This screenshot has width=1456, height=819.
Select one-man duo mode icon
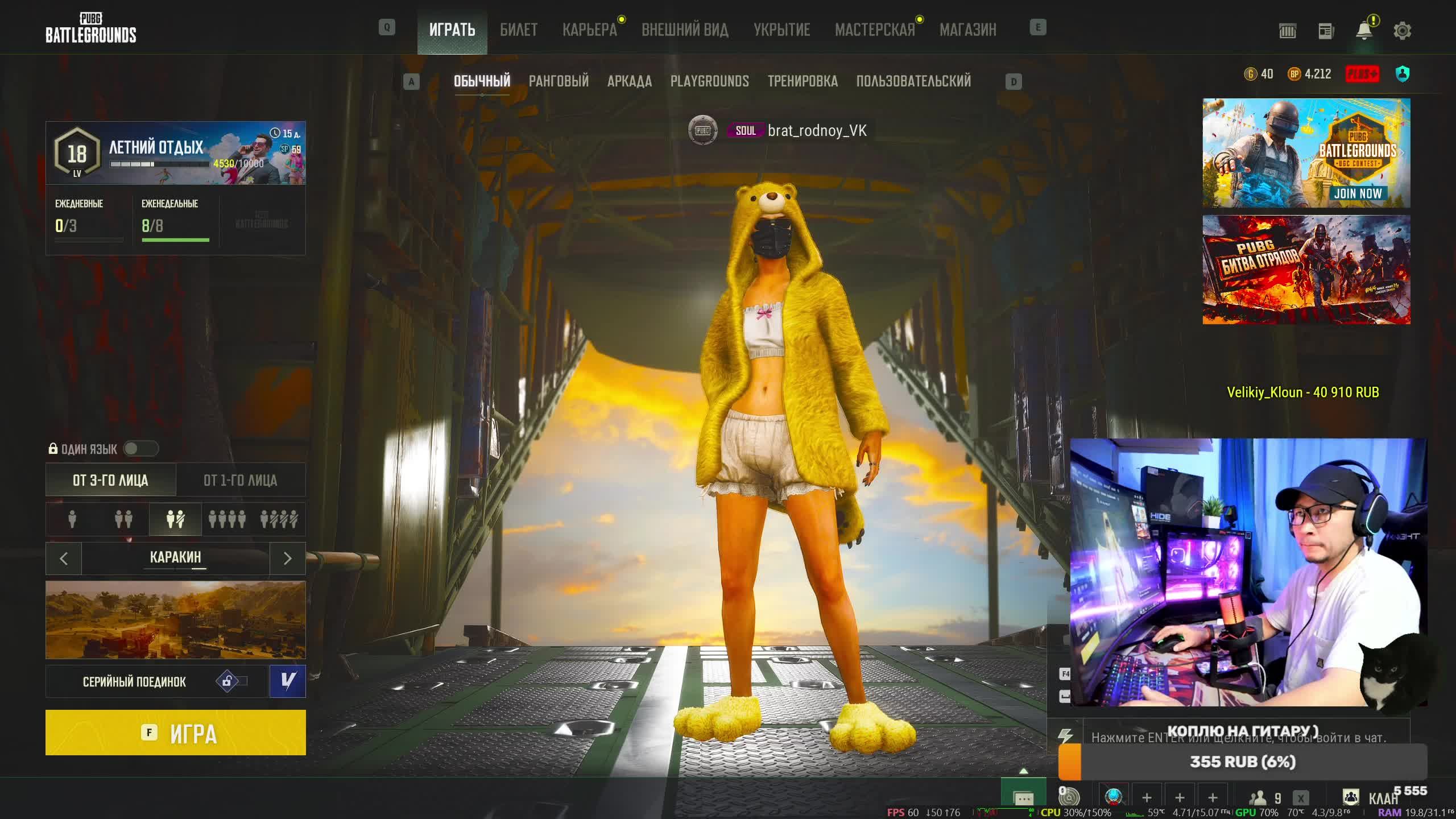pyautogui.click(x=175, y=519)
